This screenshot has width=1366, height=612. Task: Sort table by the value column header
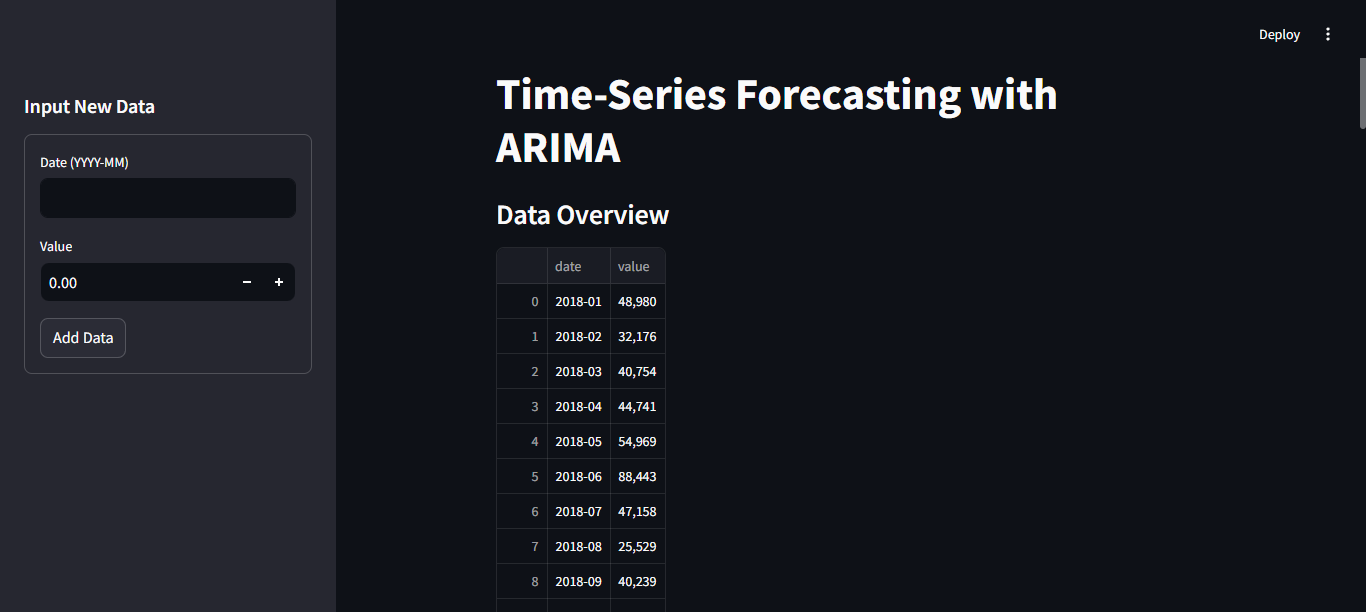pos(638,266)
